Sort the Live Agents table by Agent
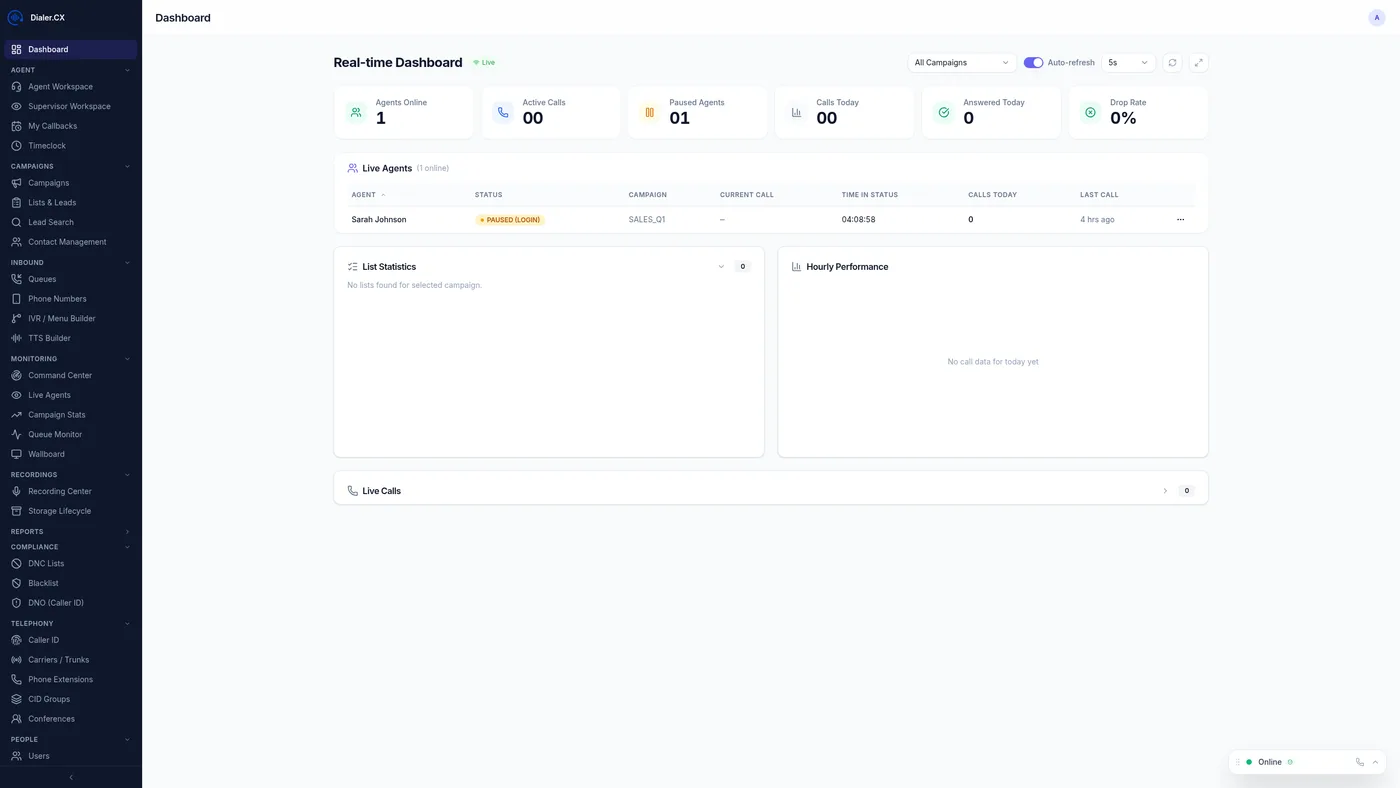Image resolution: width=1400 pixels, height=788 pixels. coord(368,194)
